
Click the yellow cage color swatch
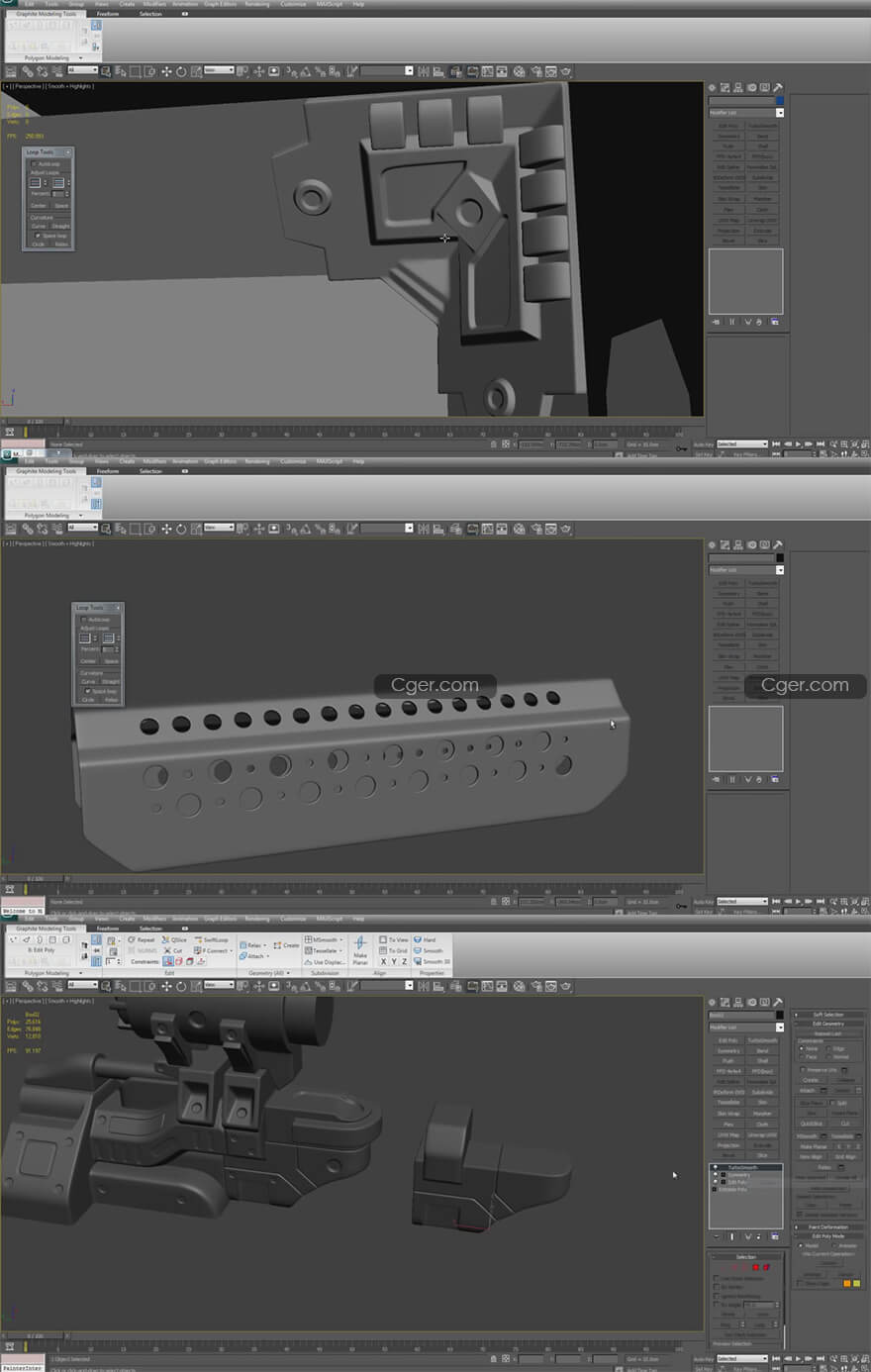857,1284
